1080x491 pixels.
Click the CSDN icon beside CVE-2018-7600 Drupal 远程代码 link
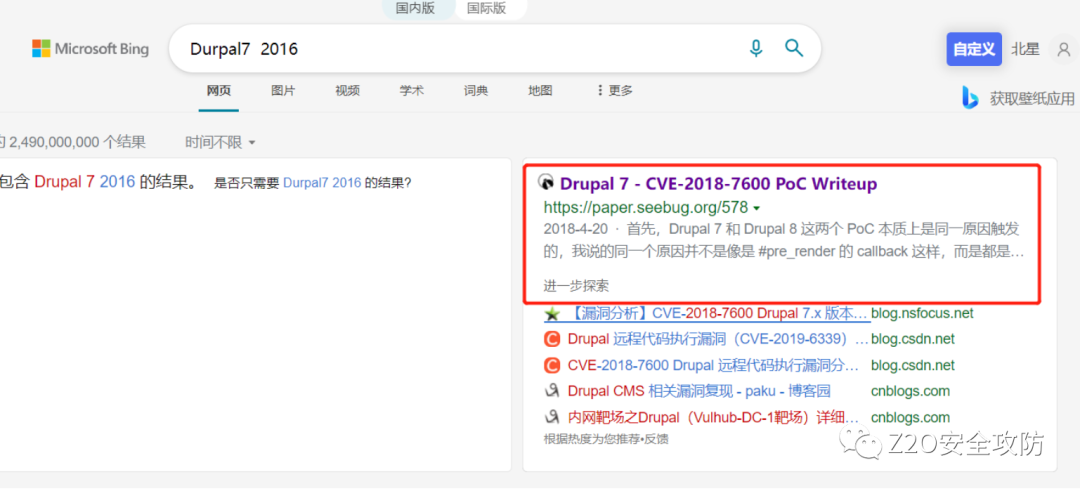[552, 365]
